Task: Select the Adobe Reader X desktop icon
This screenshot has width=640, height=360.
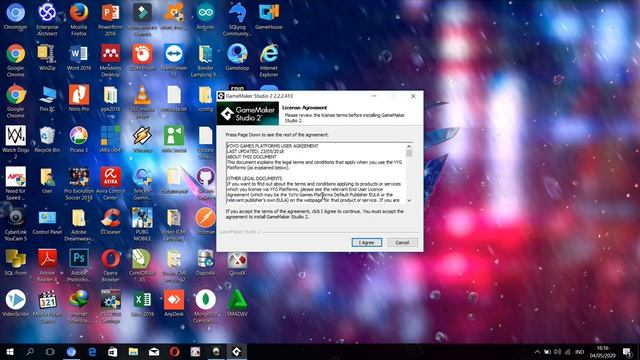Action: pos(47,264)
